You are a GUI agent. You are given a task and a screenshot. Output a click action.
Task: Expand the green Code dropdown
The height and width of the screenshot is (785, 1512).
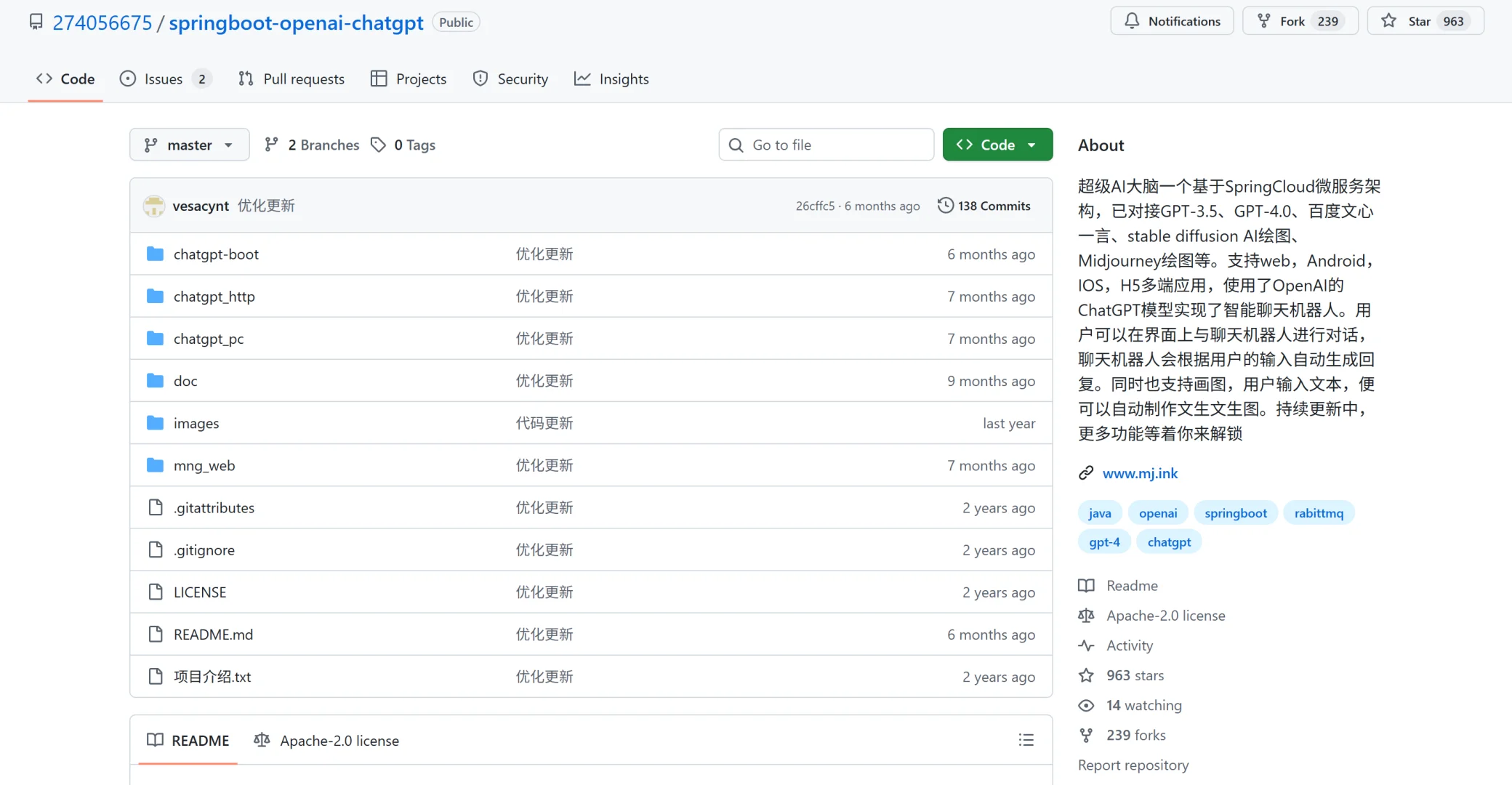pos(997,145)
